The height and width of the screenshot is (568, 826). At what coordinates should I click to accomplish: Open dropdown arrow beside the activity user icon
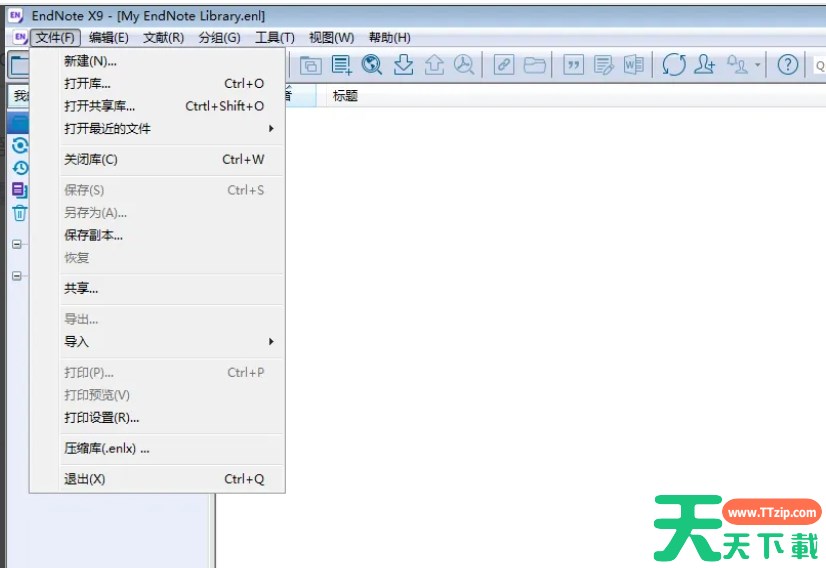coord(758,65)
